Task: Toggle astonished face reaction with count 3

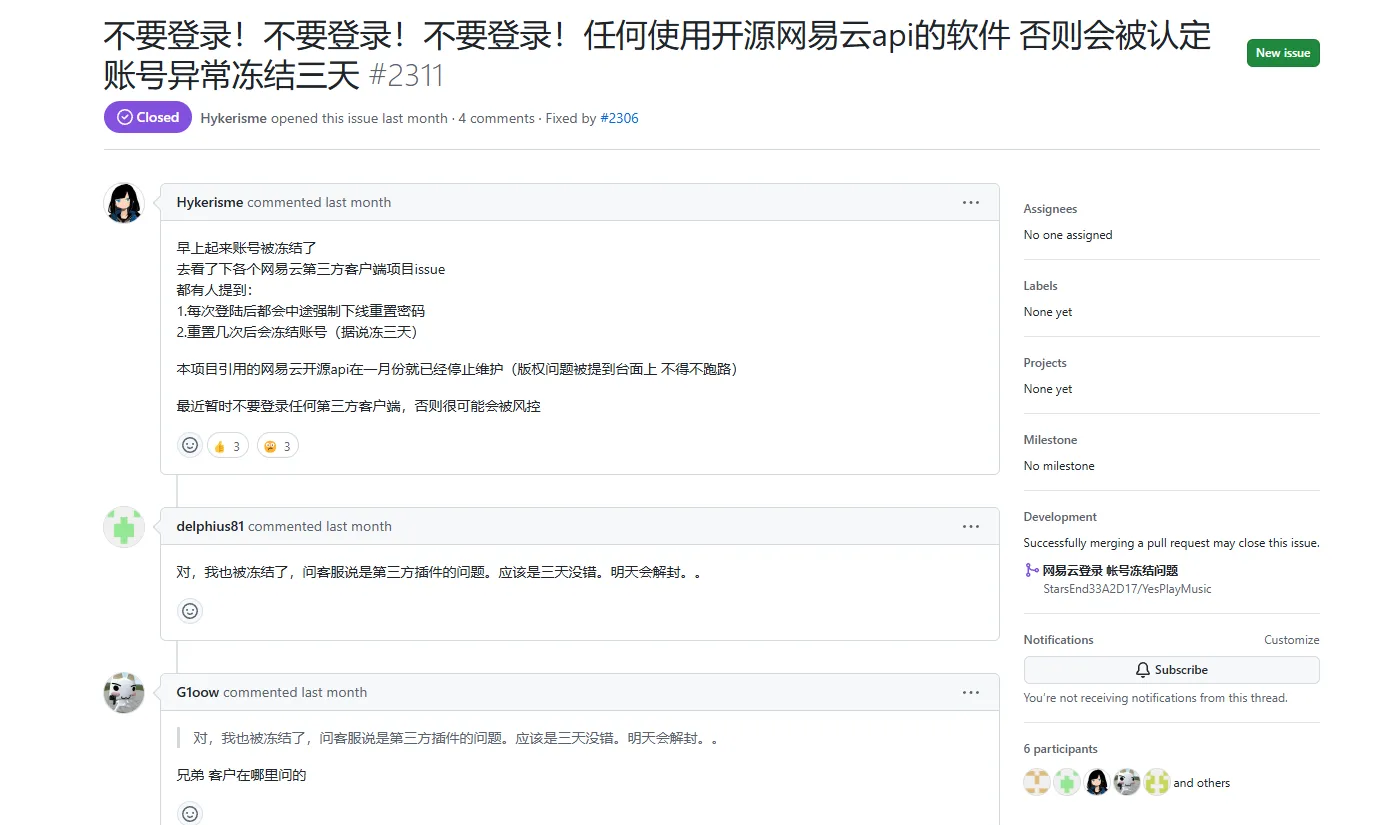Action: pyautogui.click(x=278, y=446)
